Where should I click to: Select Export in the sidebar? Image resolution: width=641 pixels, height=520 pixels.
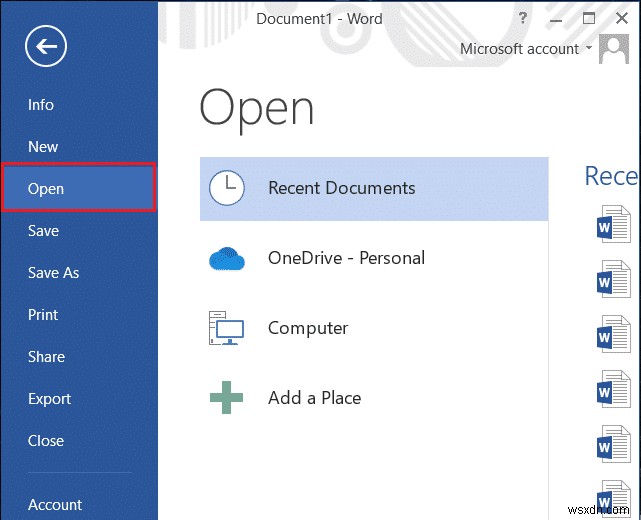pyautogui.click(x=49, y=399)
